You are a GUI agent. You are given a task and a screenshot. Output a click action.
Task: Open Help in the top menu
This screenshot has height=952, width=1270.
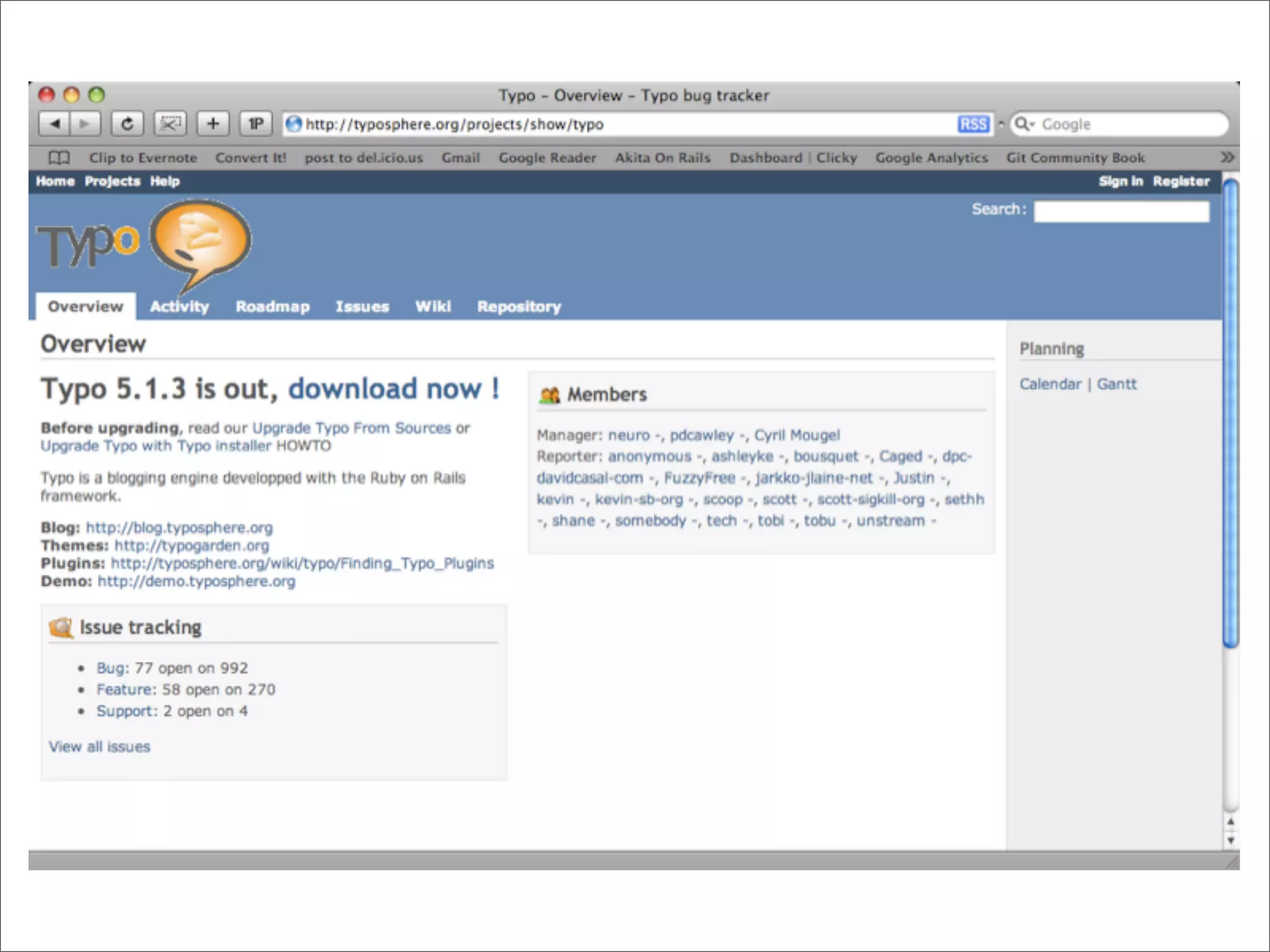165,181
